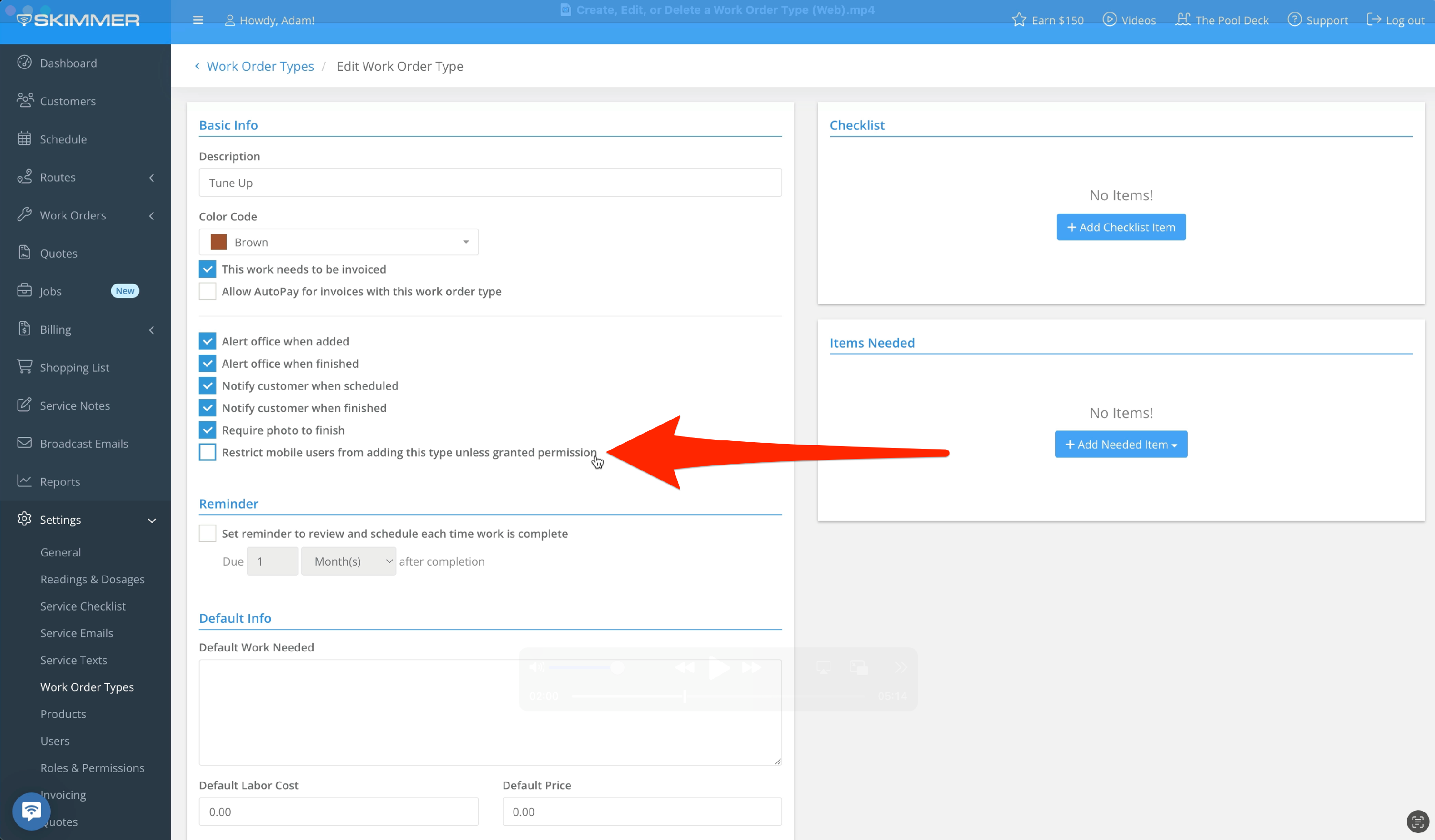The height and width of the screenshot is (840, 1435).
Task: Open the Month(s) reminder unit dropdown
Action: [348, 562]
